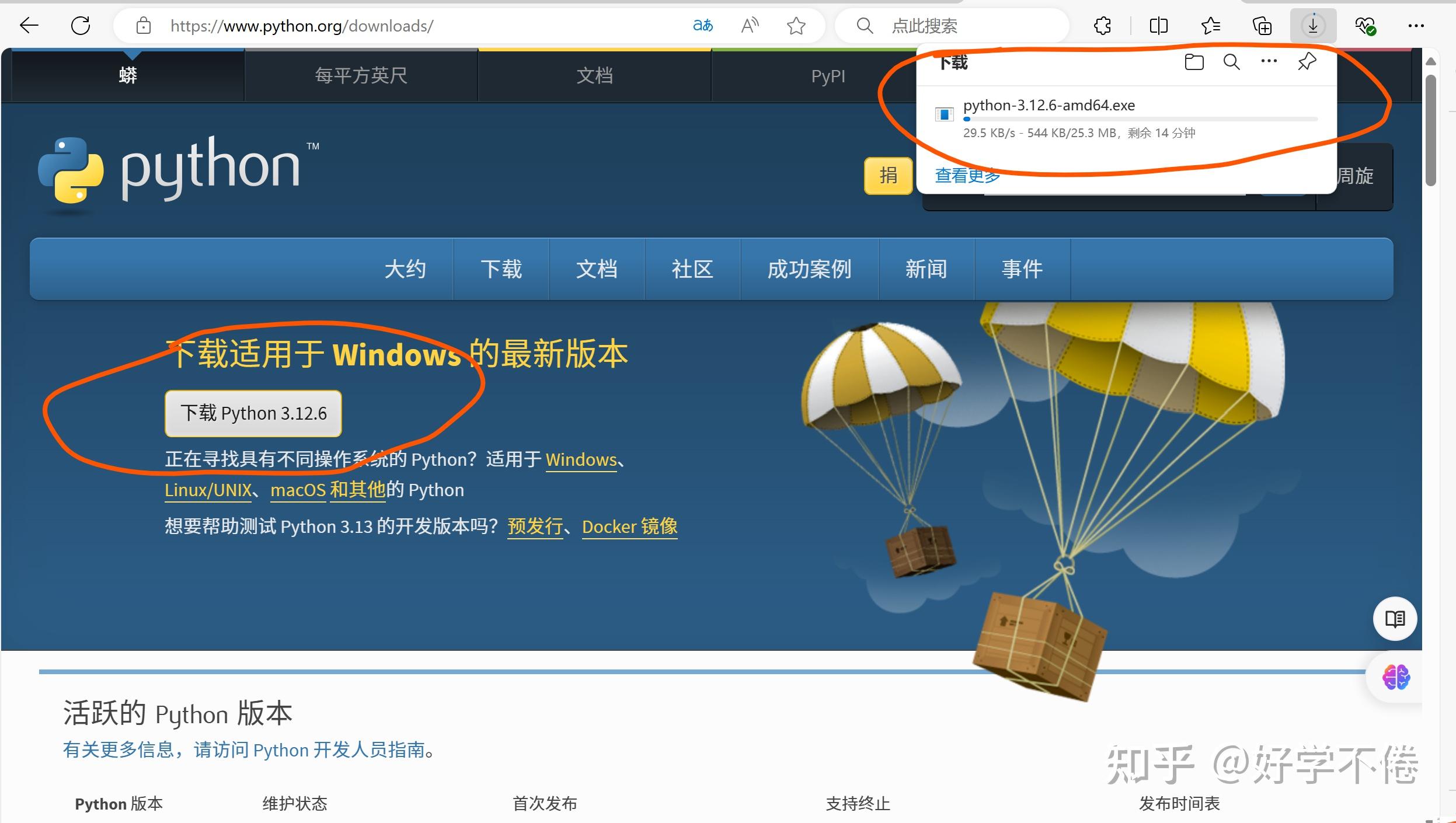Click the 下载 Python 3.12.6 button
Image resolution: width=1456 pixels, height=823 pixels.
(x=253, y=413)
